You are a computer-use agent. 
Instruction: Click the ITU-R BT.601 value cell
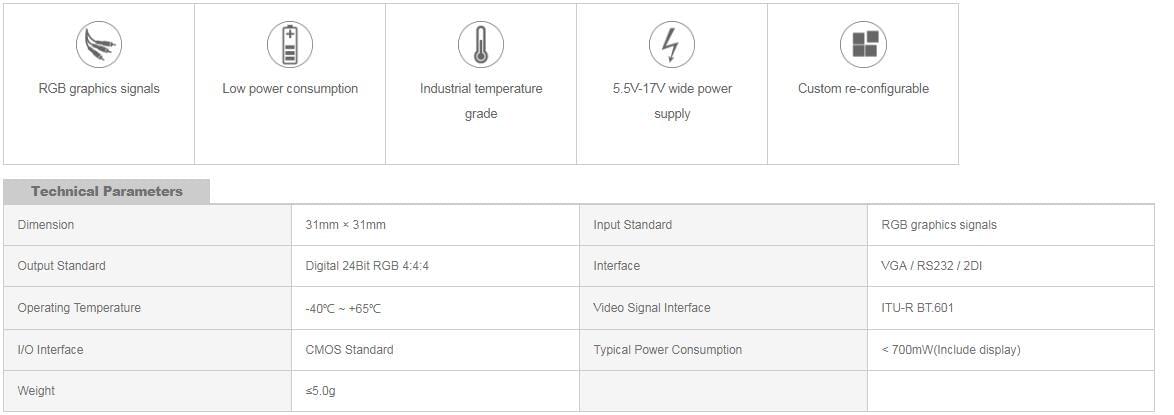tap(1011, 308)
